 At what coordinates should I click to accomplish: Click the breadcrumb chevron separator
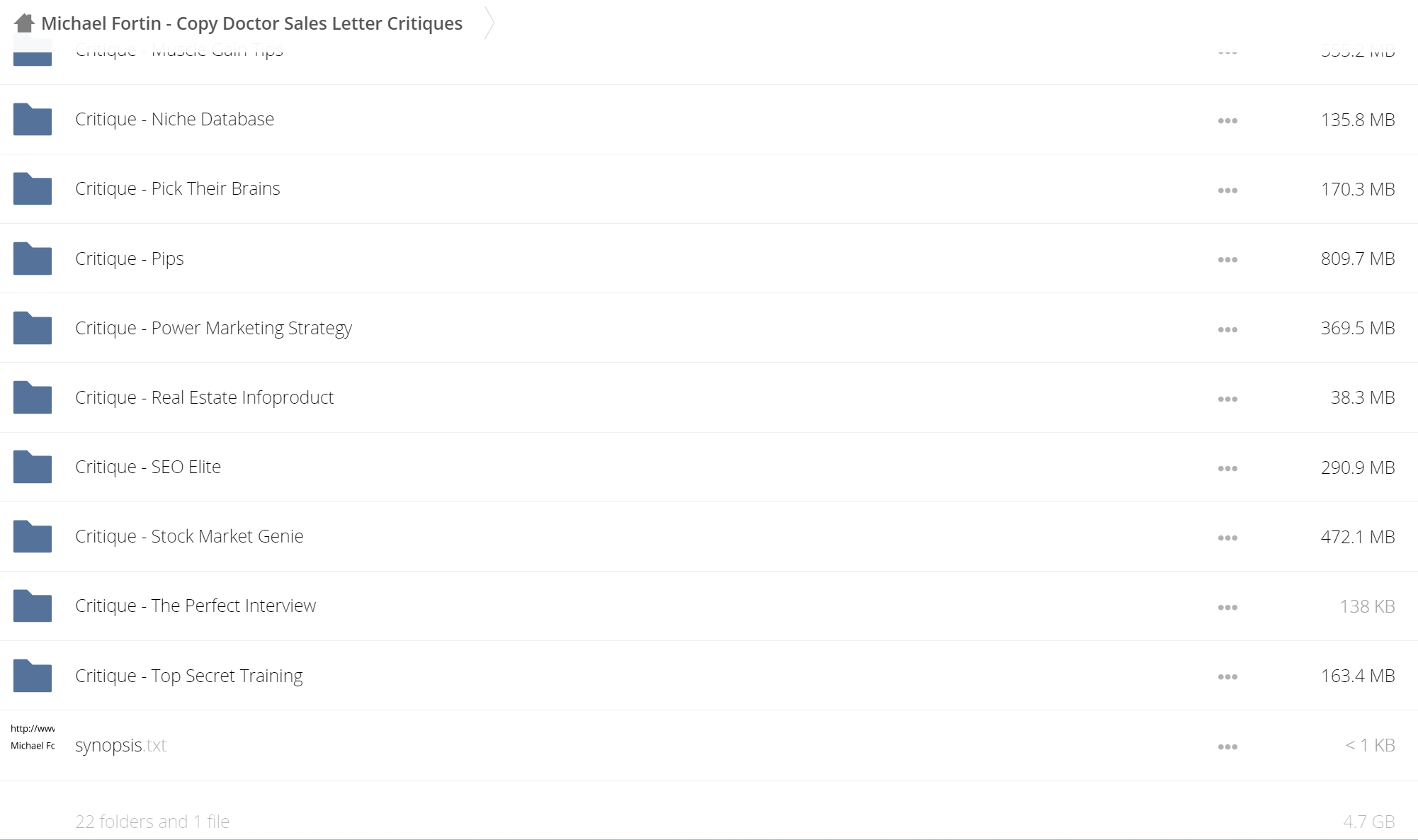pyautogui.click(x=489, y=23)
